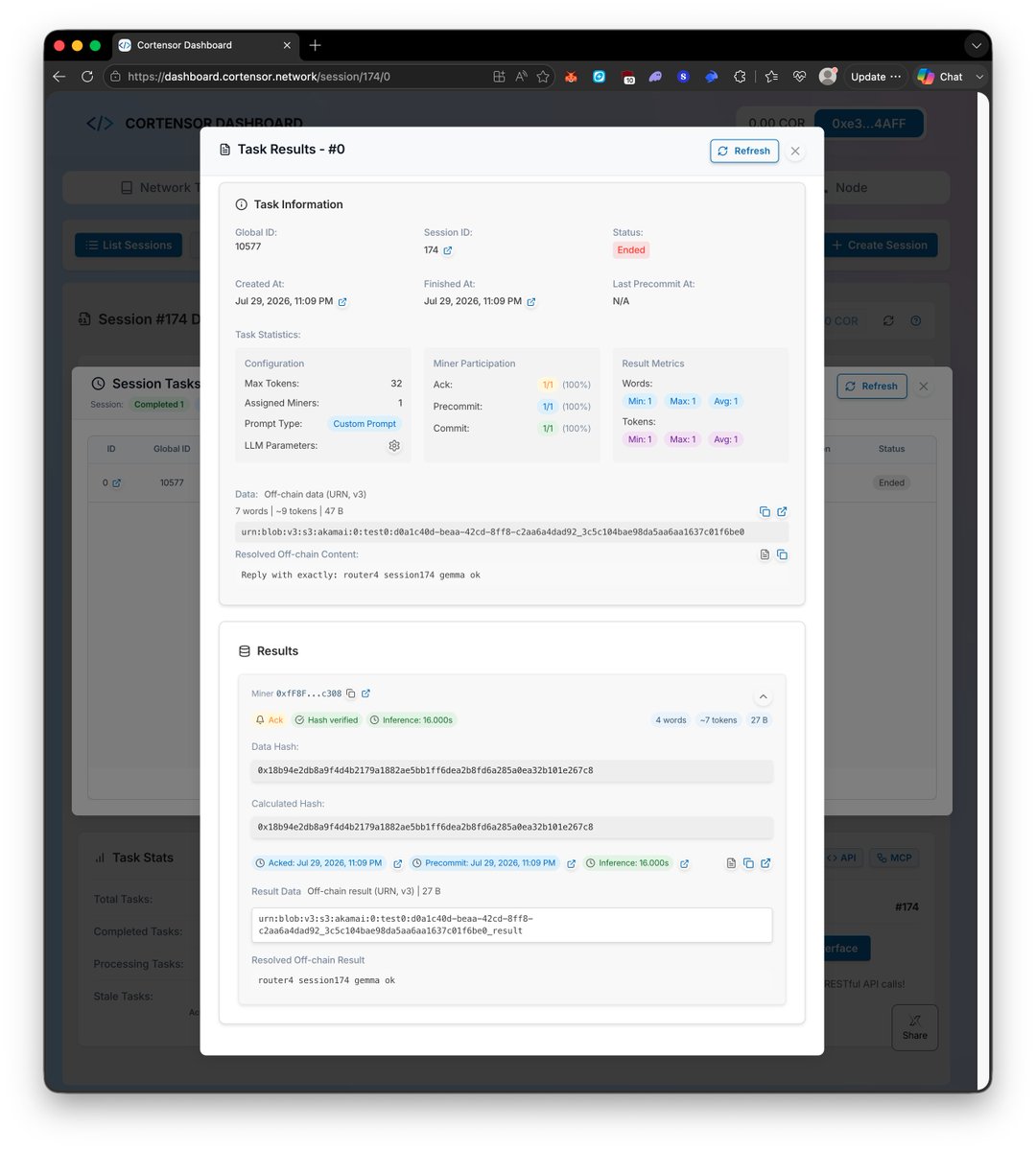
Task: Close the Cortensor Dashboard tab
Action: coord(287,45)
